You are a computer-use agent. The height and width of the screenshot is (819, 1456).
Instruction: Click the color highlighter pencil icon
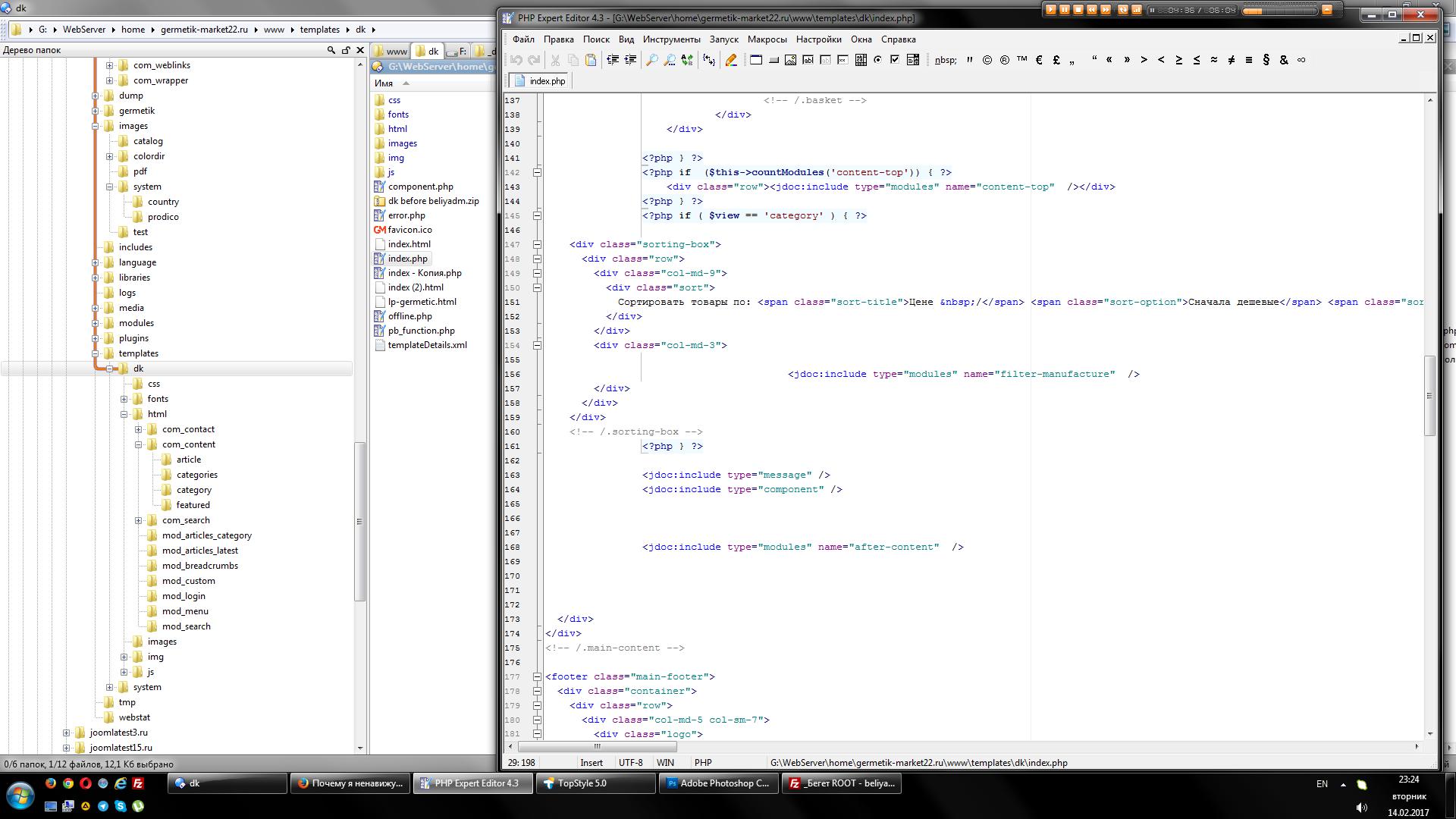click(731, 60)
